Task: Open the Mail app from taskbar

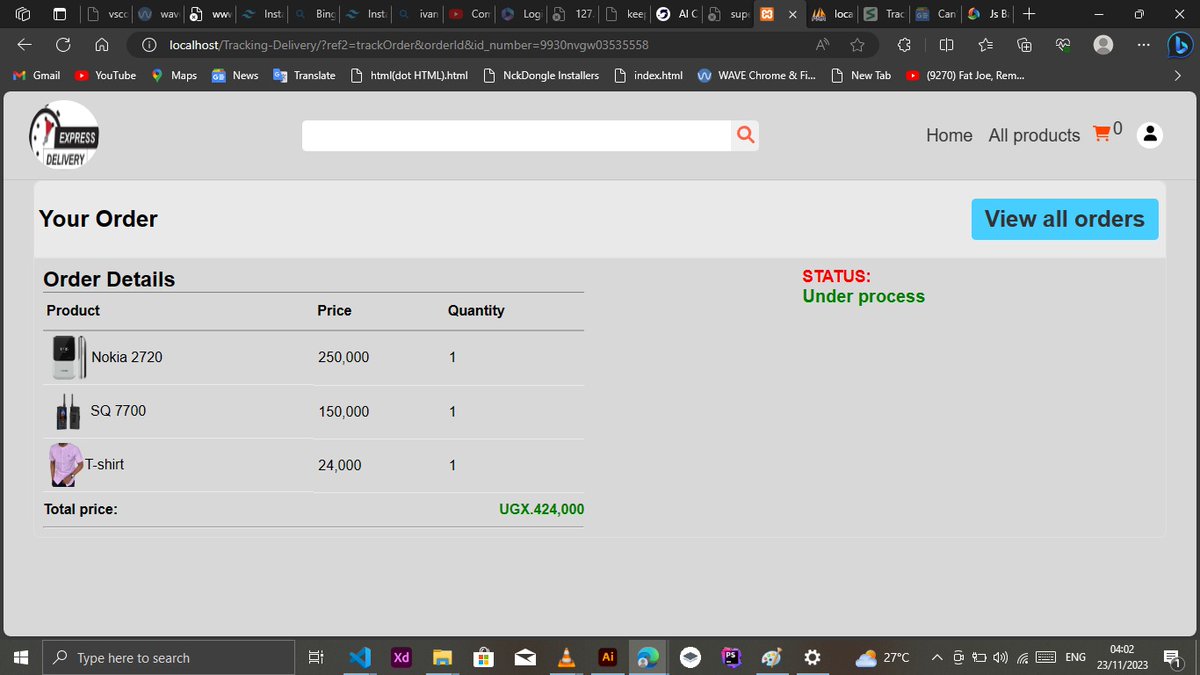Action: pos(524,657)
